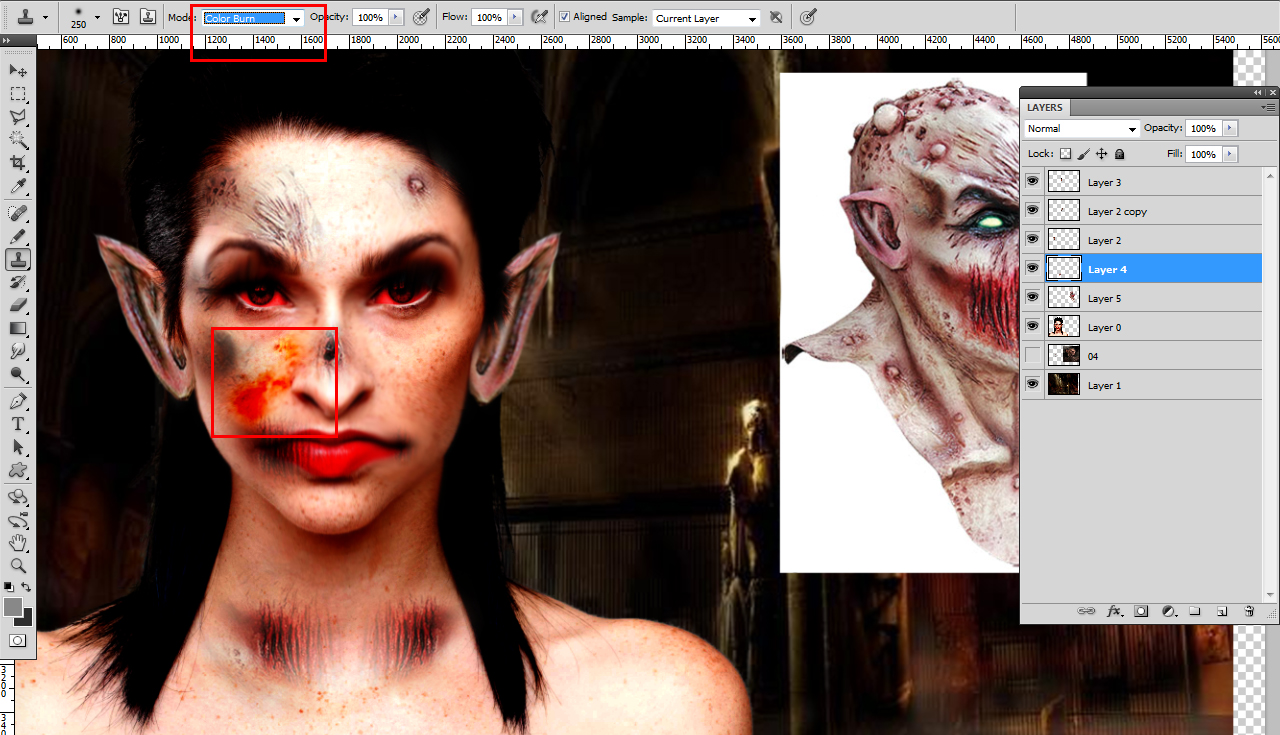Screen dimensions: 1280x735
Task: Open the layer Fill slider arrow
Action: 1230,154
